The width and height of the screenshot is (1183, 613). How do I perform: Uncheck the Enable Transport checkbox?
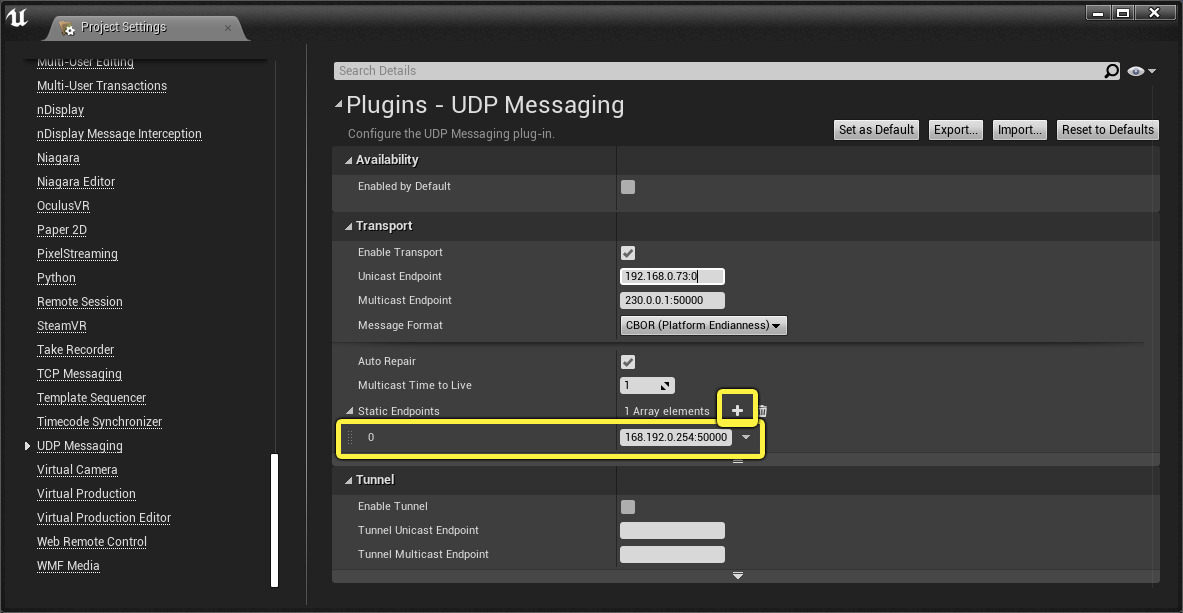pos(628,253)
